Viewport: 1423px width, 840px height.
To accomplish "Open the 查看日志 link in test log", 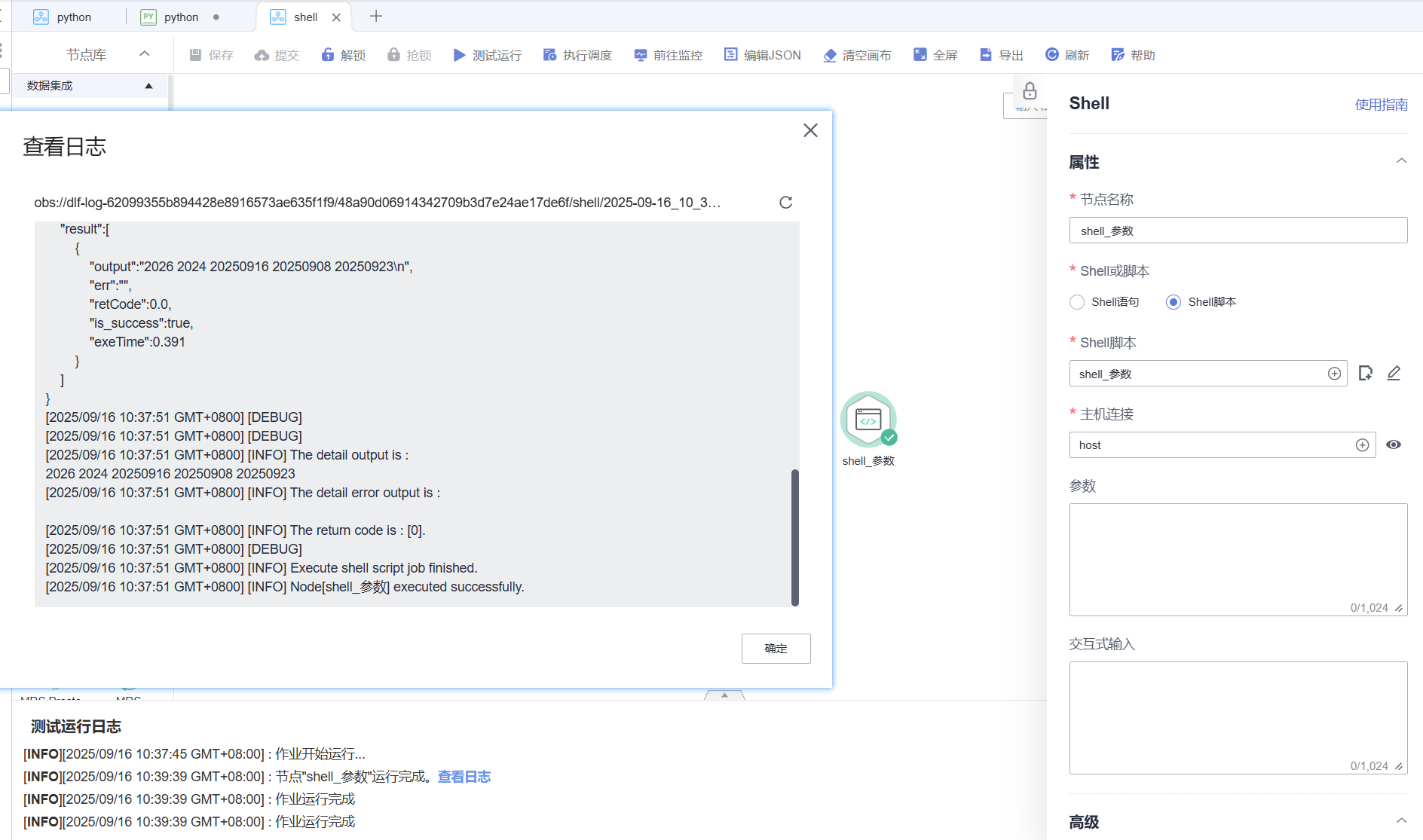I will 464,777.
